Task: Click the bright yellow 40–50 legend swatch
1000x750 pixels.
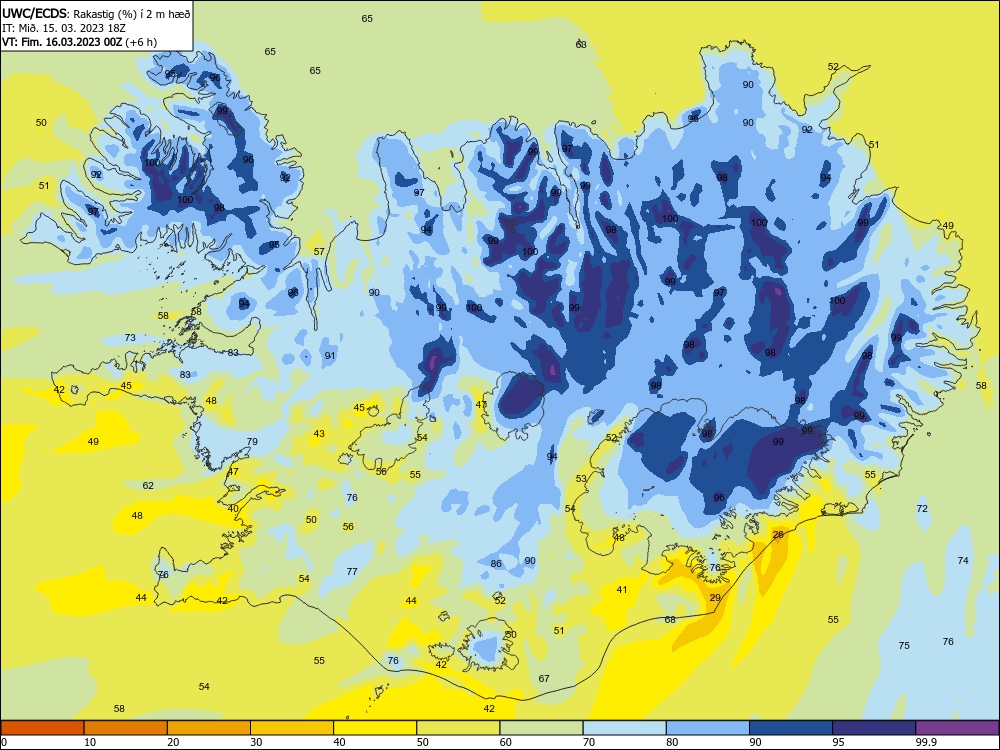Action: point(375,728)
